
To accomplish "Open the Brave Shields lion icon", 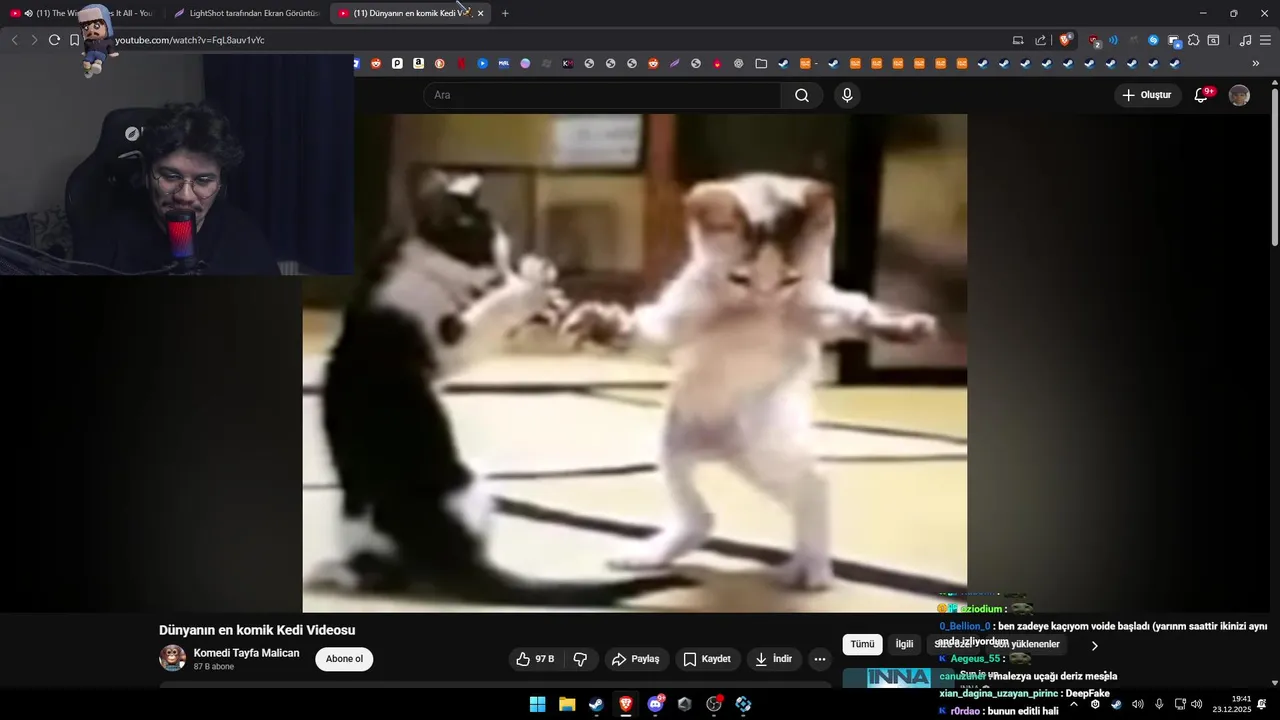I will (x=1066, y=40).
